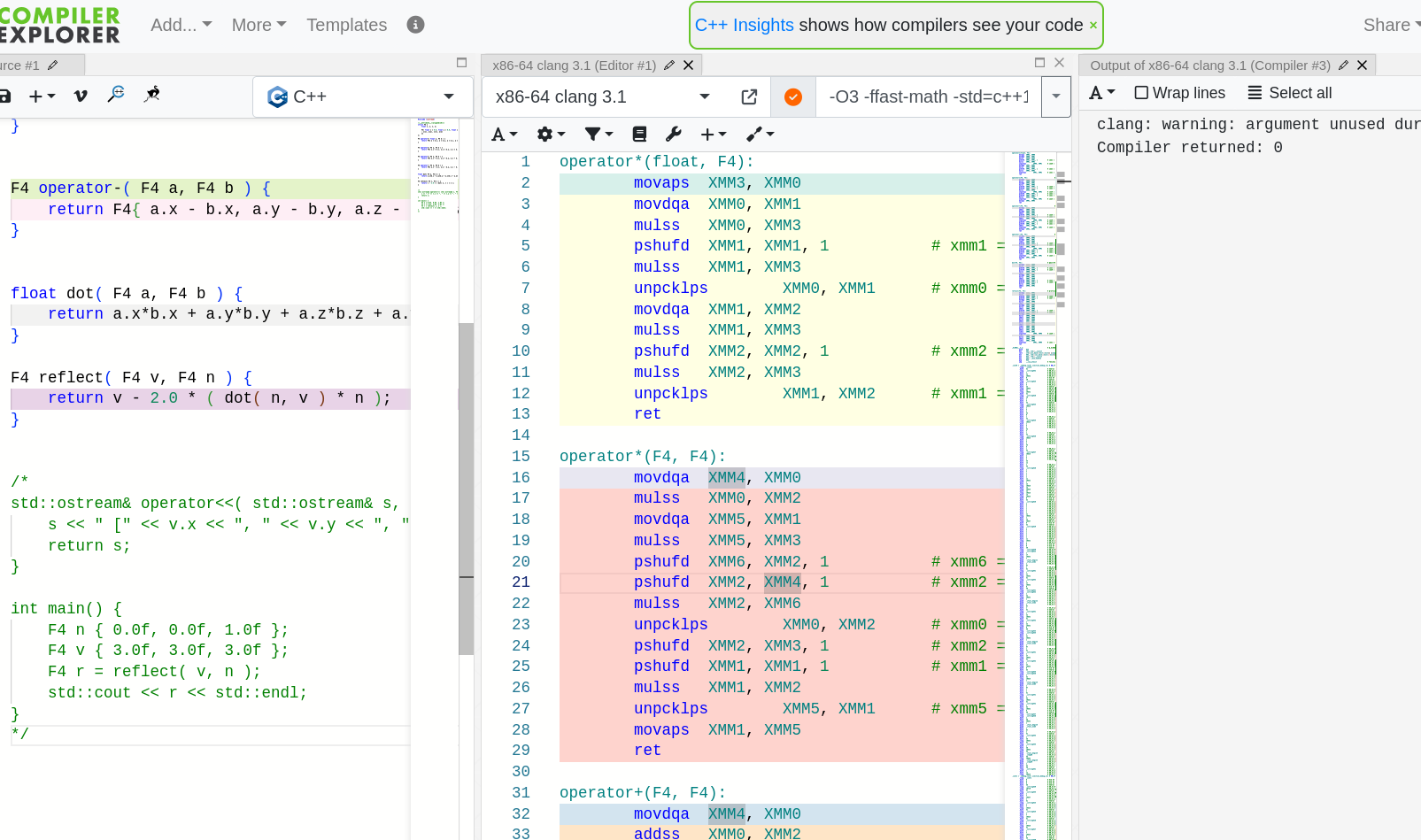Open the compiler picker popout icon
Screen dimensions: 1421x840
[749, 97]
